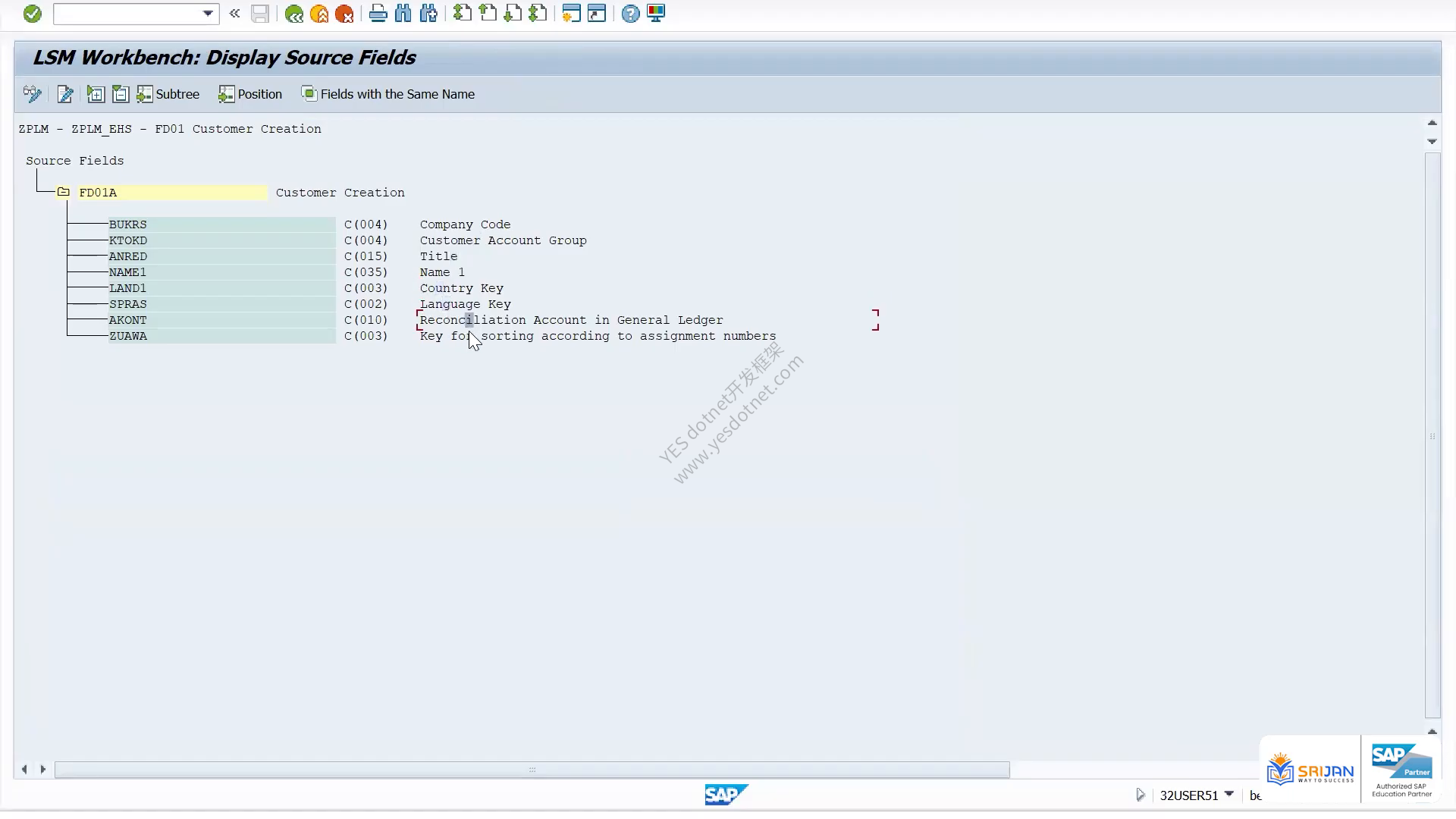The width and height of the screenshot is (1456, 819).
Task: Open the dropdown next to 32USER51
Action: [1229, 794]
